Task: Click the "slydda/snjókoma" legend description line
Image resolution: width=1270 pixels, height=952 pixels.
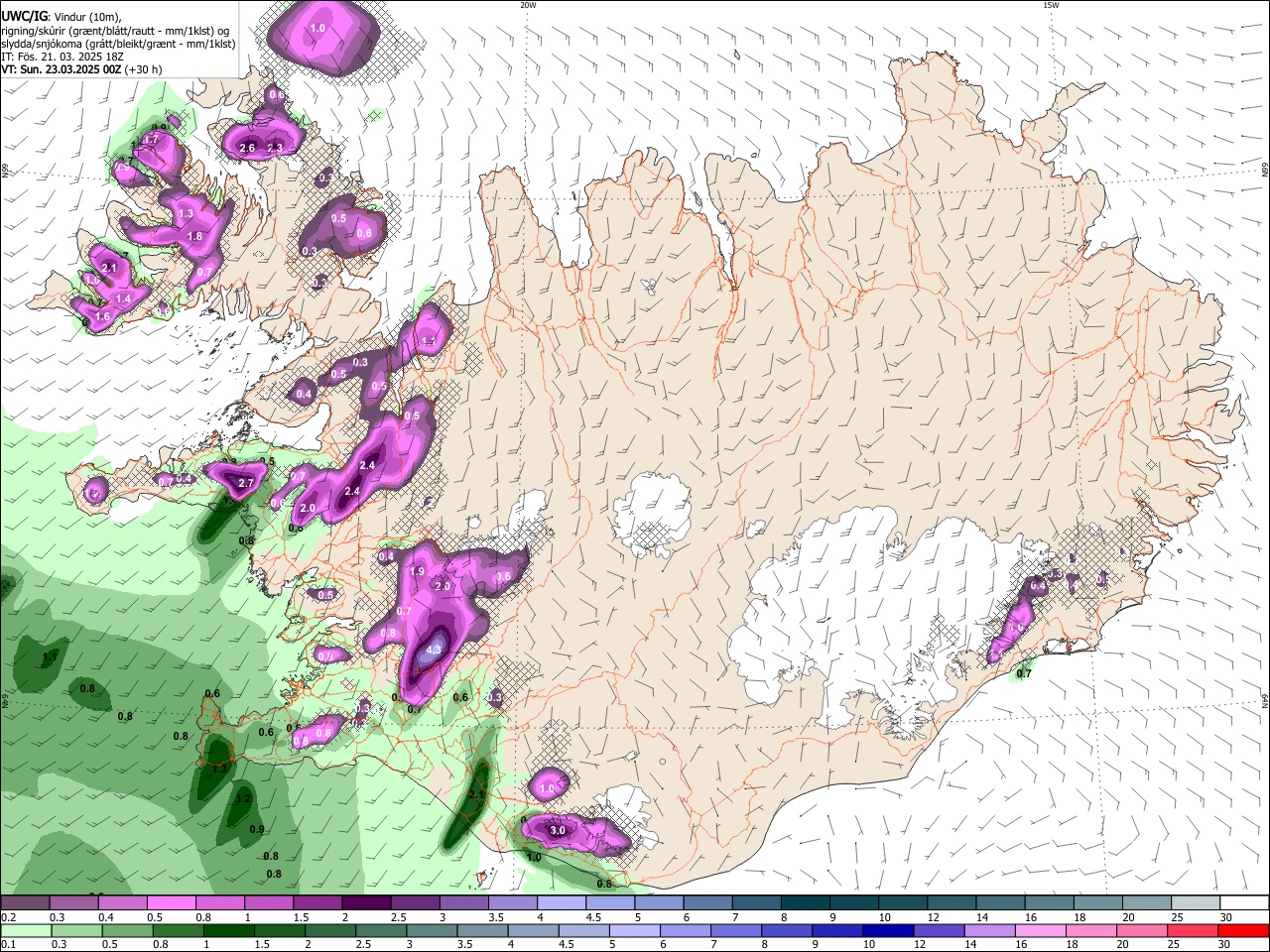Action: click(x=118, y=44)
